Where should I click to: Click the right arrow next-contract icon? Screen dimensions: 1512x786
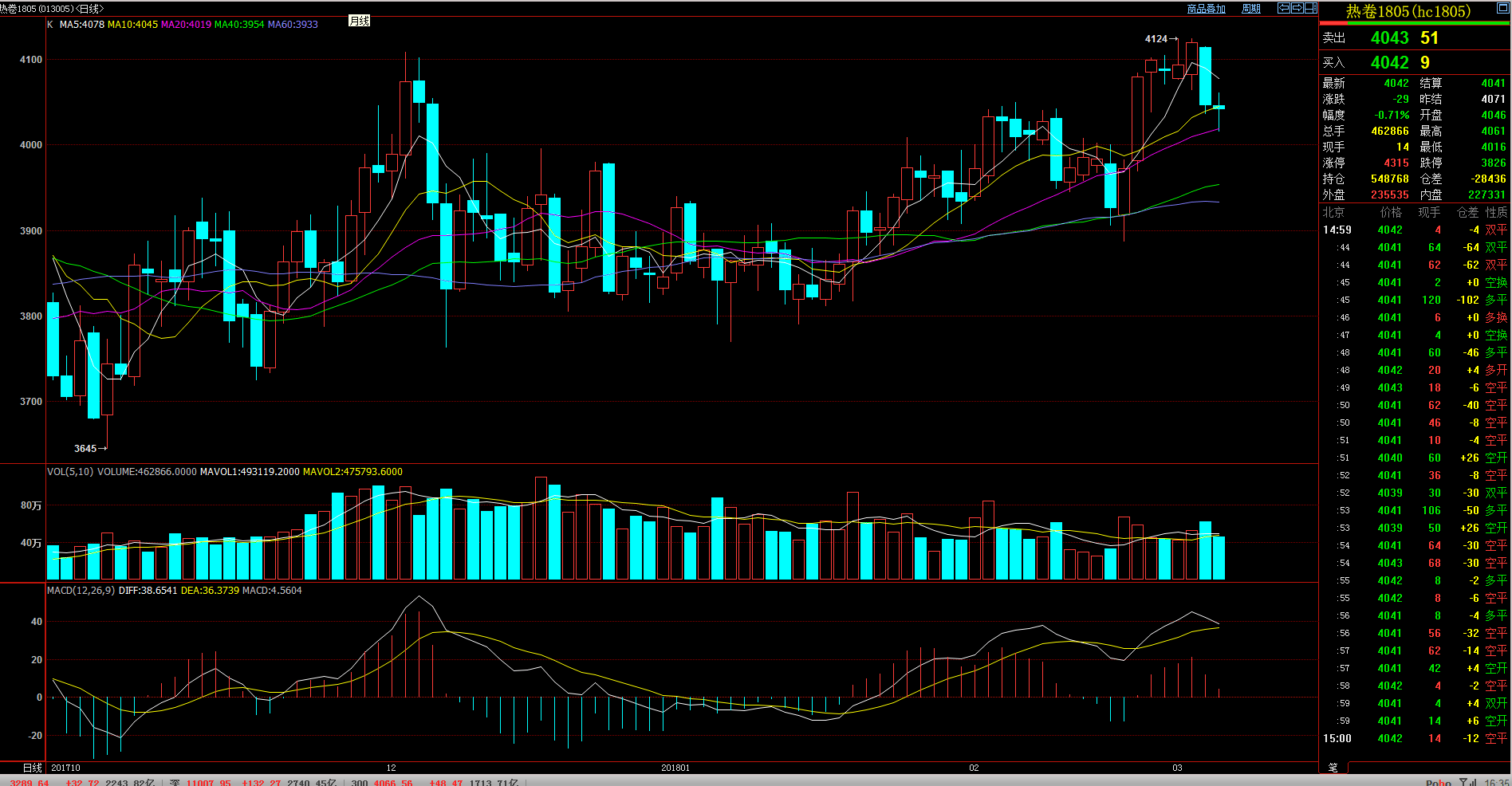[1297, 8]
